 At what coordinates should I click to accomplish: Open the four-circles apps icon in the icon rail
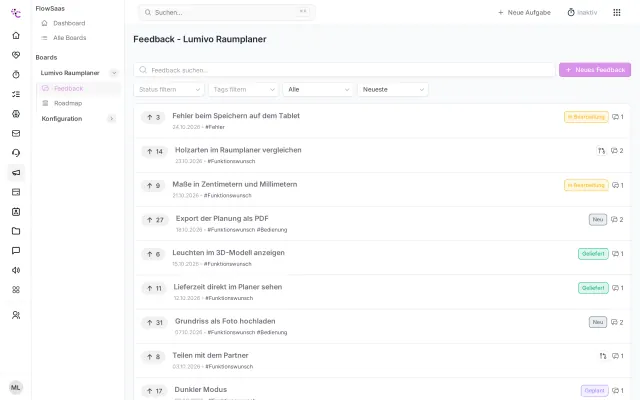(x=16, y=290)
